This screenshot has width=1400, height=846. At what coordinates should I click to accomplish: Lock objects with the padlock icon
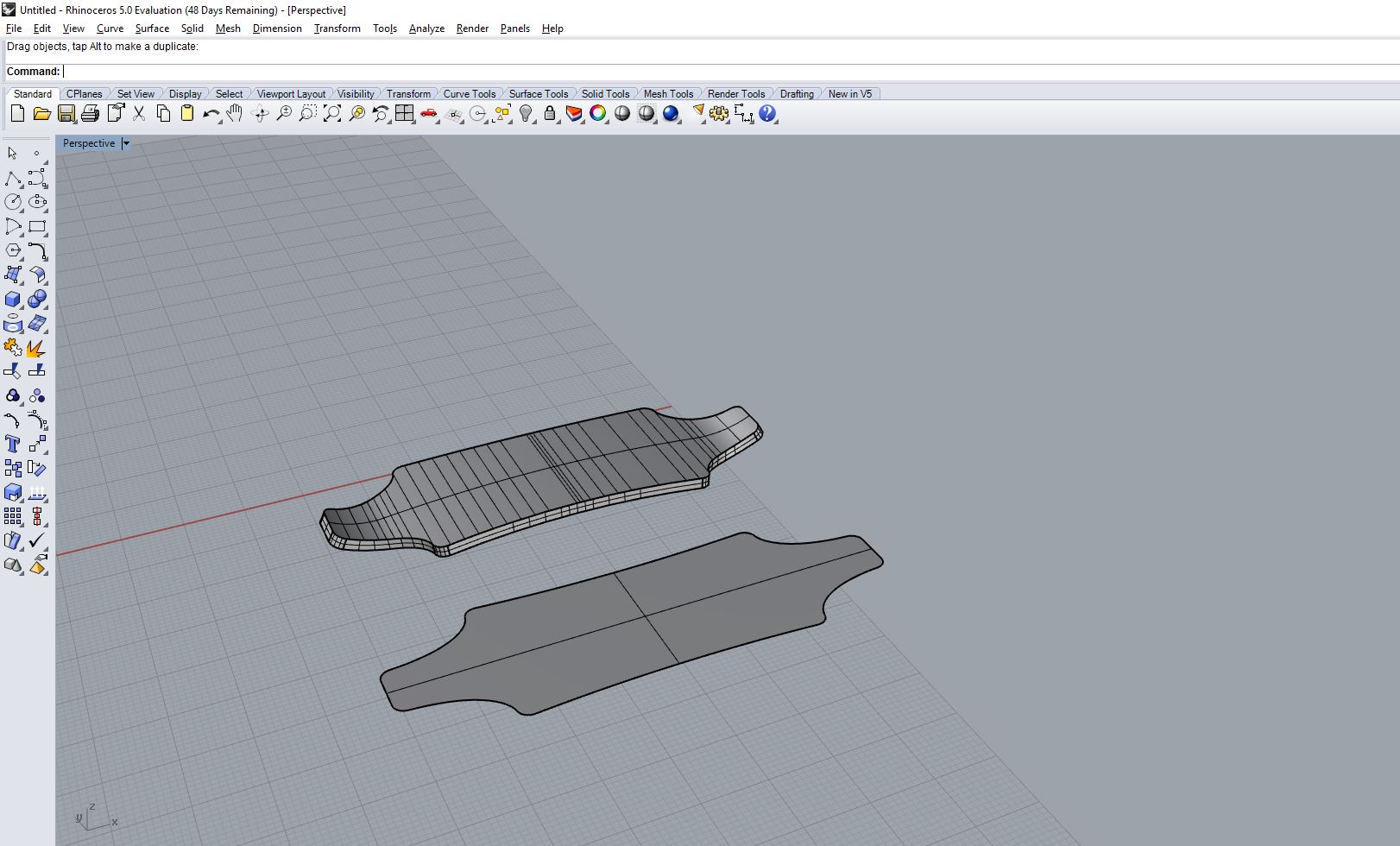[x=550, y=113]
